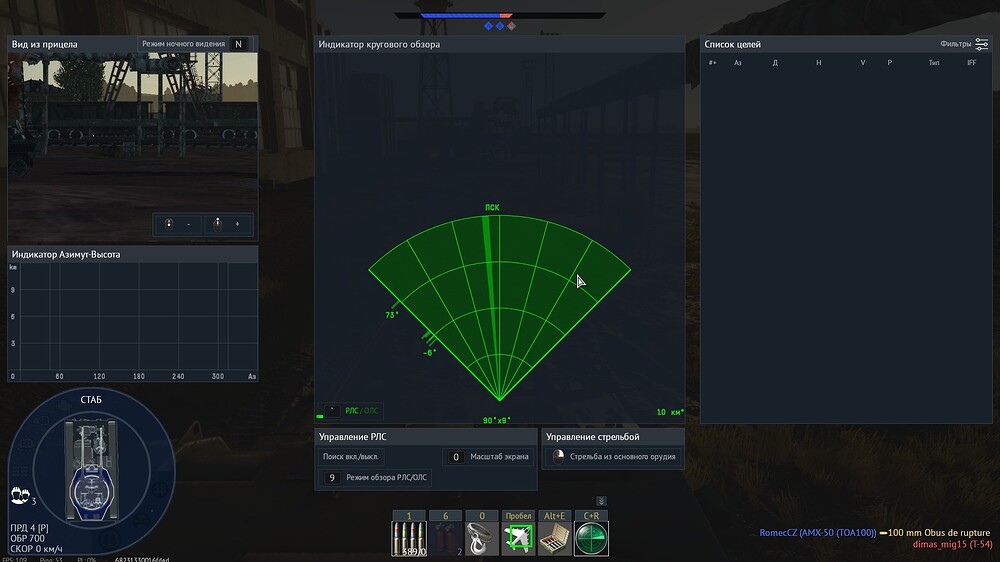Image resolution: width=1000 pixels, height=562 pixels.
Task: Click Режим ночного видения label
Action: 183,44
